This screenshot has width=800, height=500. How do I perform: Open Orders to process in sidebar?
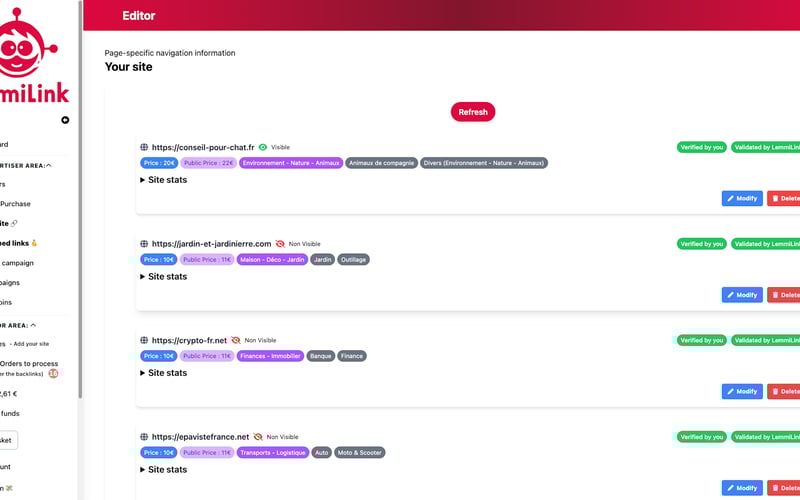(x=29, y=364)
